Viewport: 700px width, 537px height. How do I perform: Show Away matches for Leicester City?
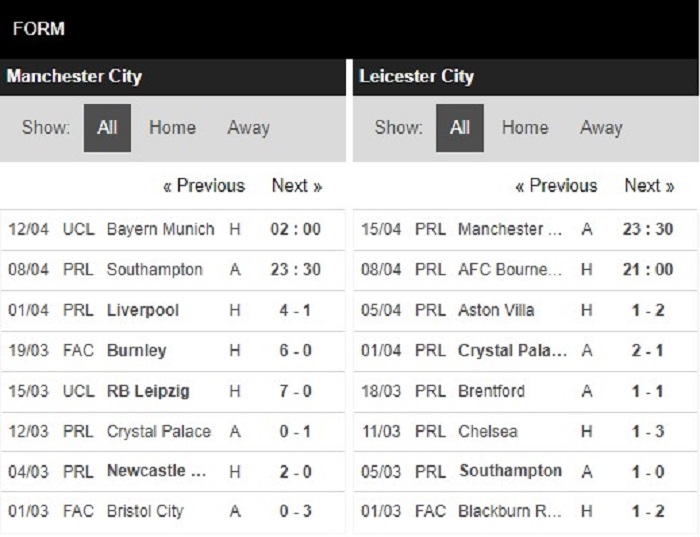(601, 128)
